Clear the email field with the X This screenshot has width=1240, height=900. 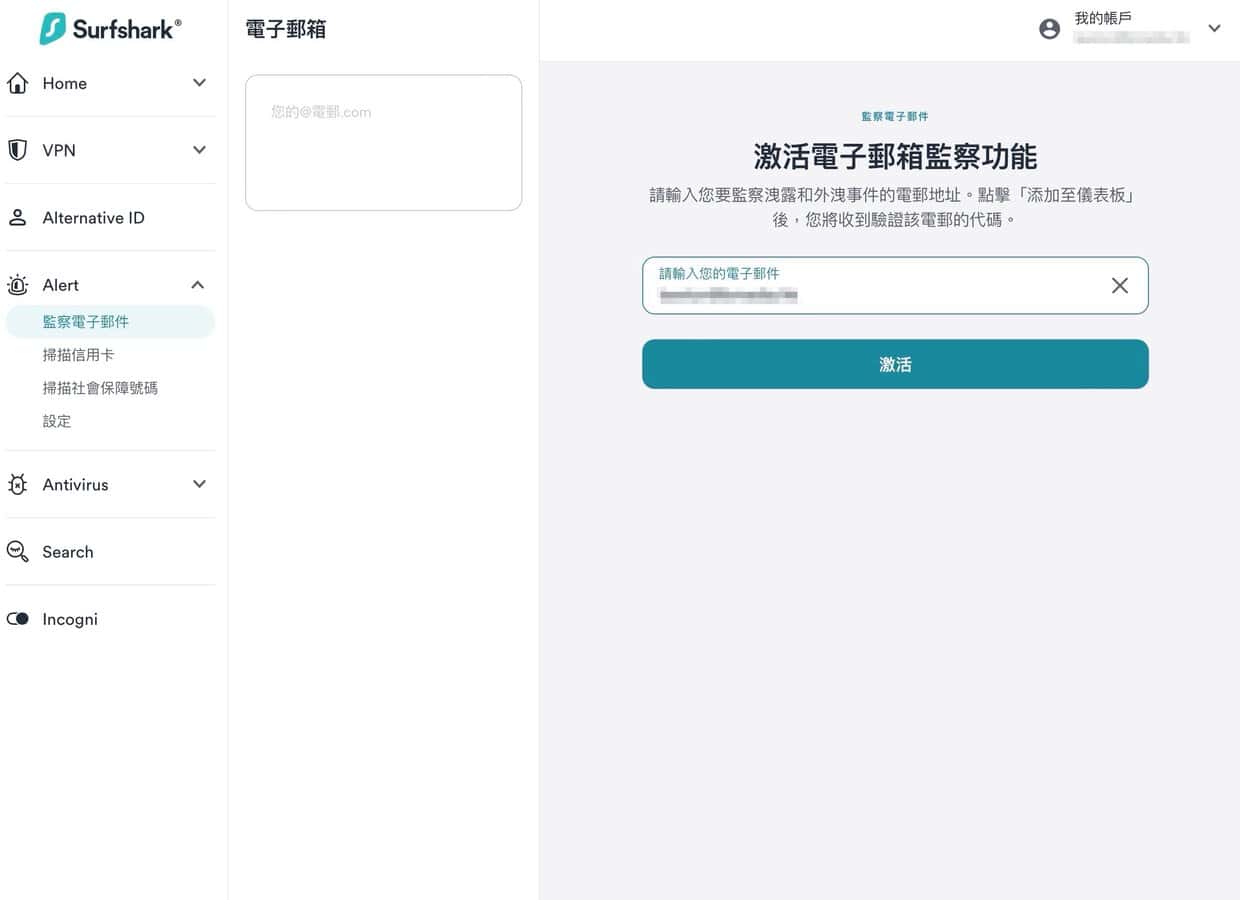[1120, 286]
